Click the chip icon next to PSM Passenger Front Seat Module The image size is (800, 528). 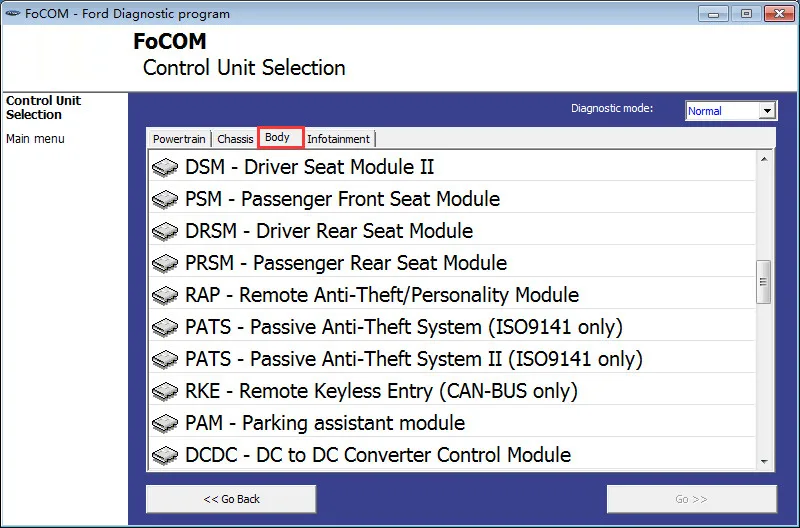[x=165, y=199]
